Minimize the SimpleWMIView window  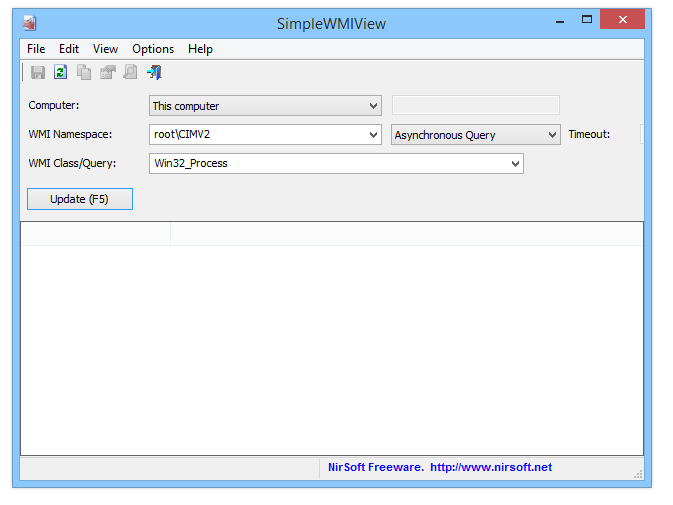point(560,20)
